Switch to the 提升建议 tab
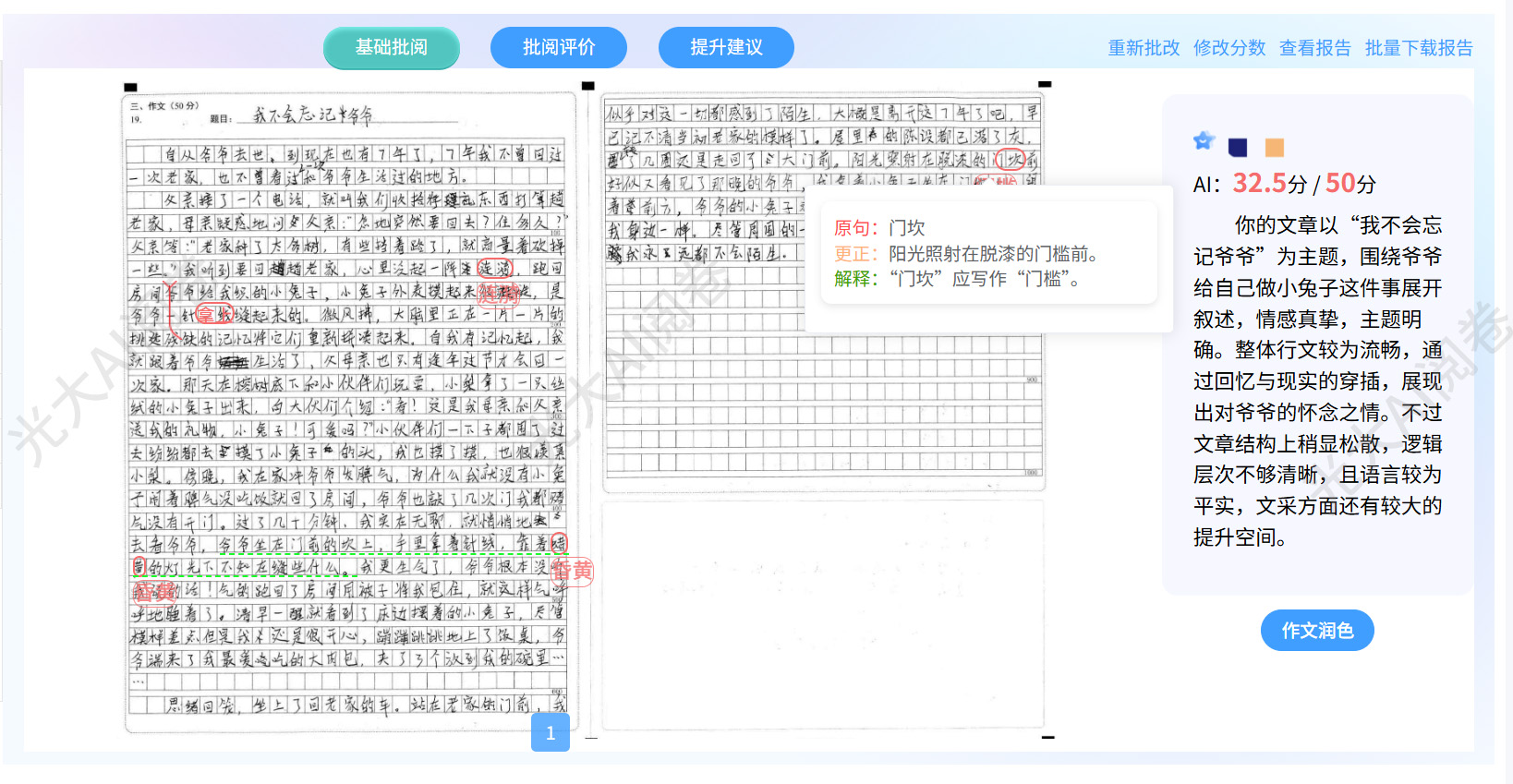The height and width of the screenshot is (784, 1513). [x=726, y=48]
